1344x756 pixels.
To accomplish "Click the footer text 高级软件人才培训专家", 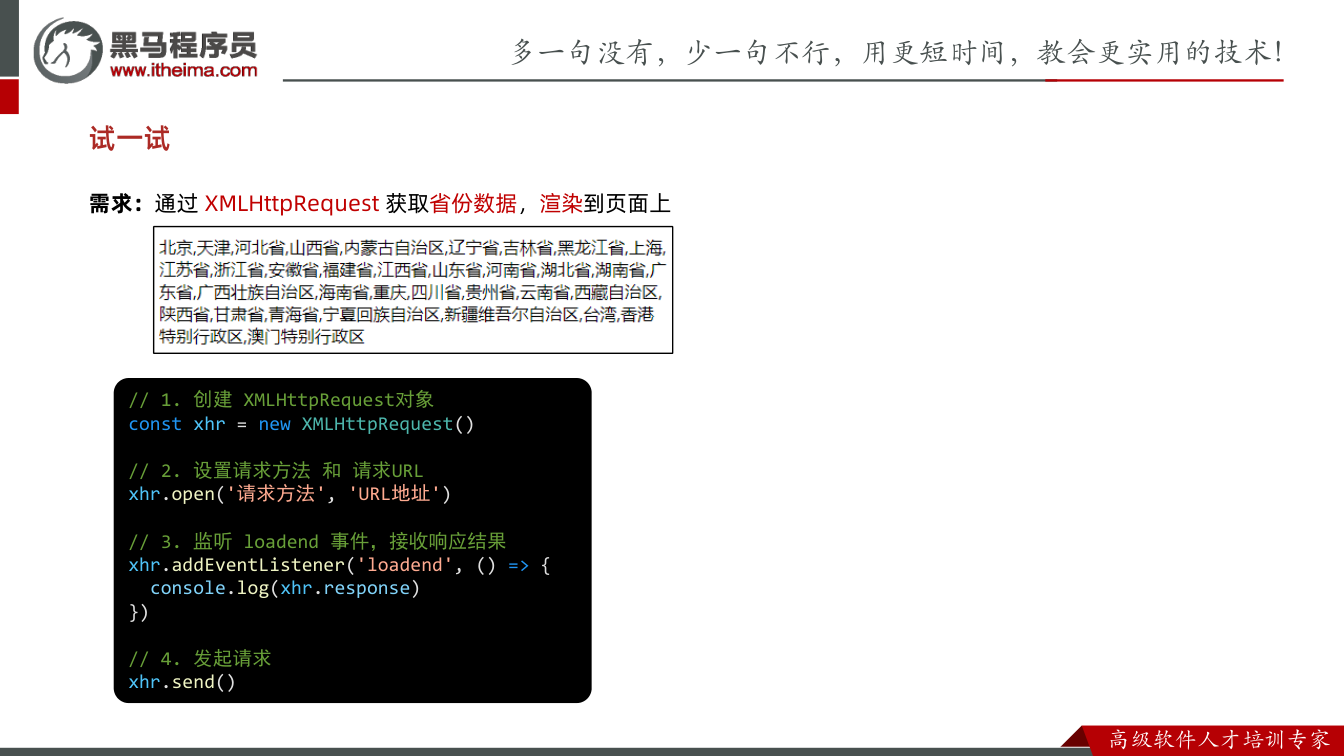I will 1220,740.
